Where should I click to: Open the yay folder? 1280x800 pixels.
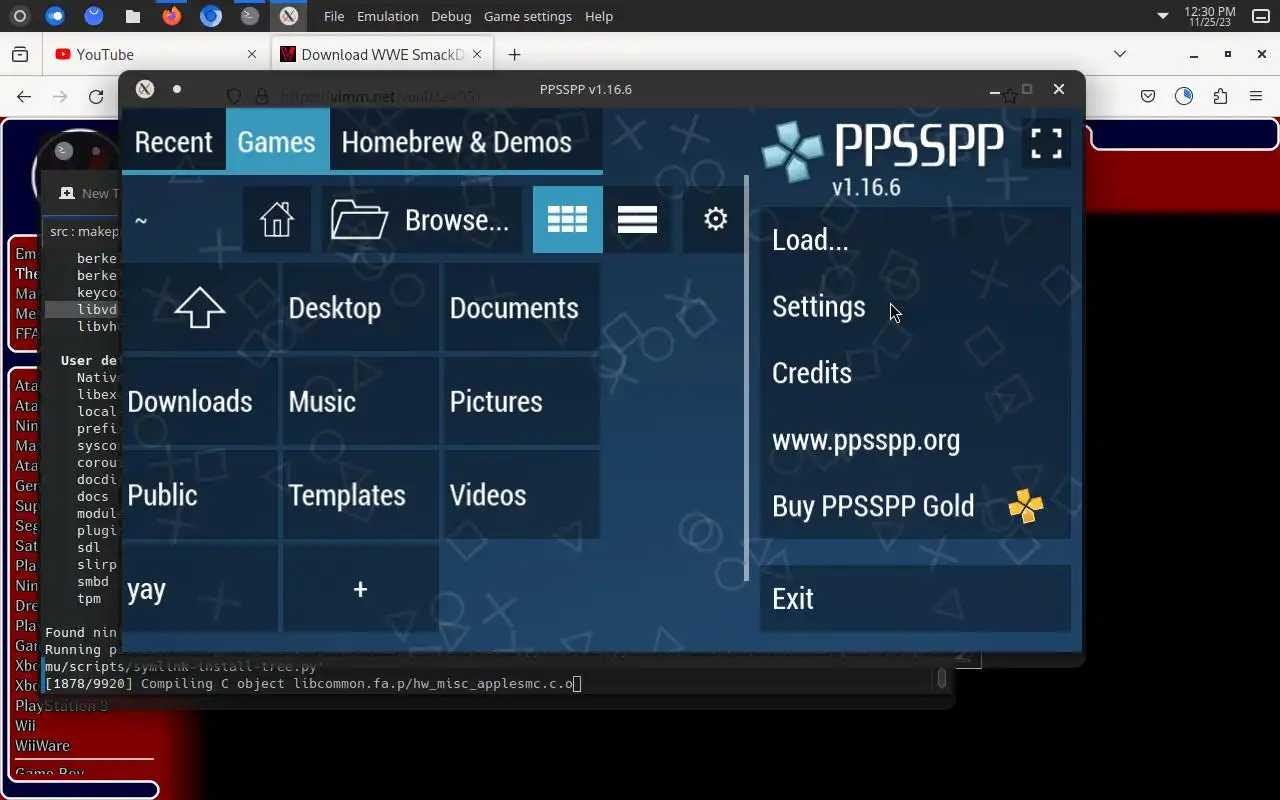coord(200,589)
